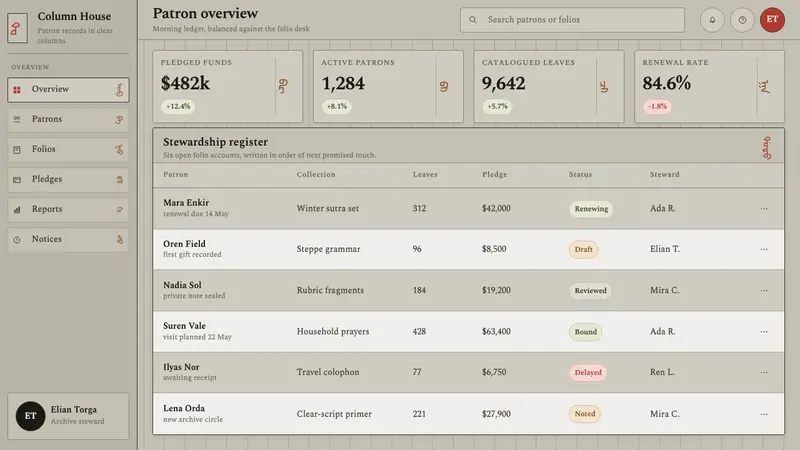
Task: Click the Stewardship register script glyph
Action: (766, 147)
